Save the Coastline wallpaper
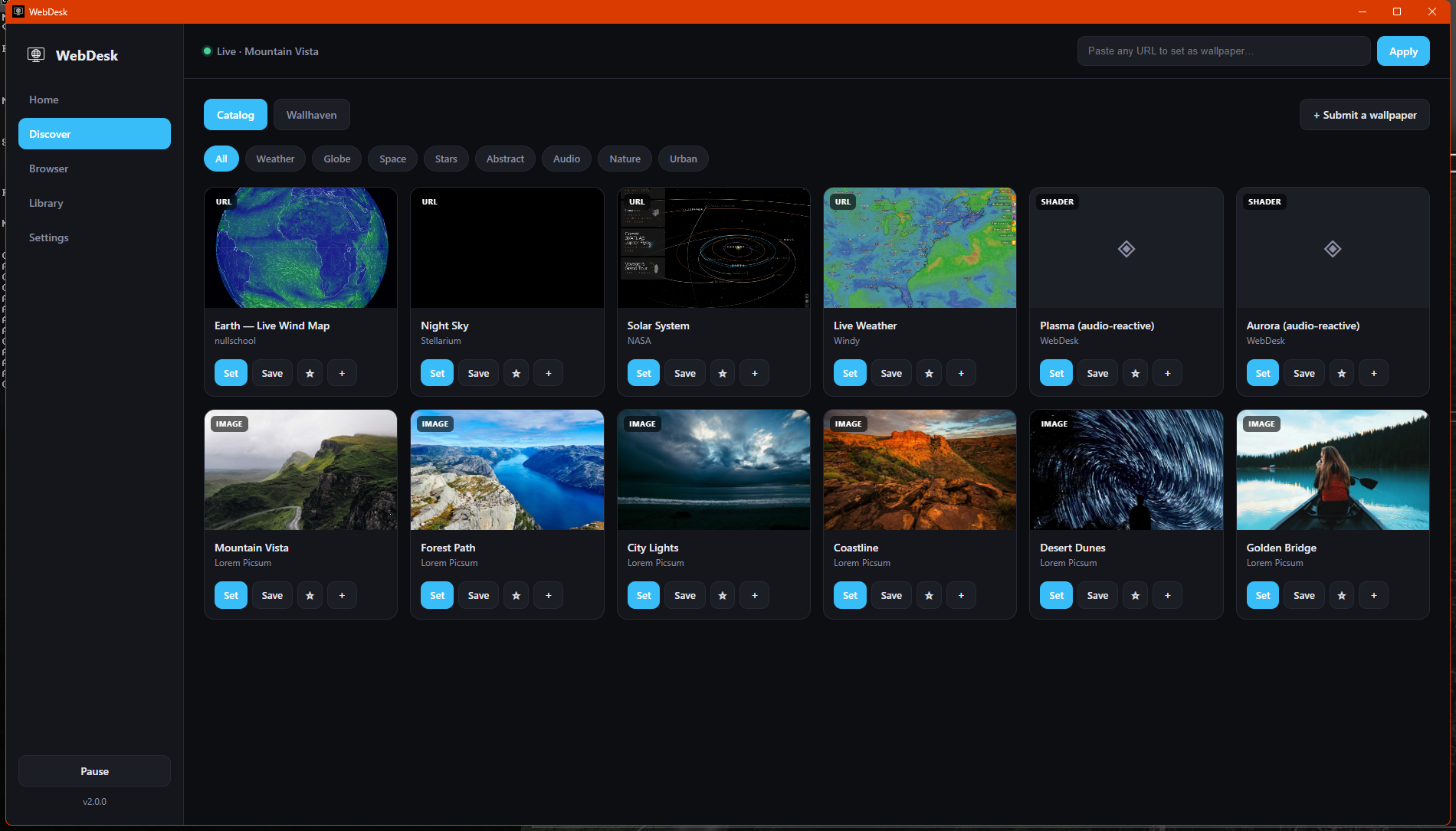The image size is (1456, 831). (x=891, y=595)
